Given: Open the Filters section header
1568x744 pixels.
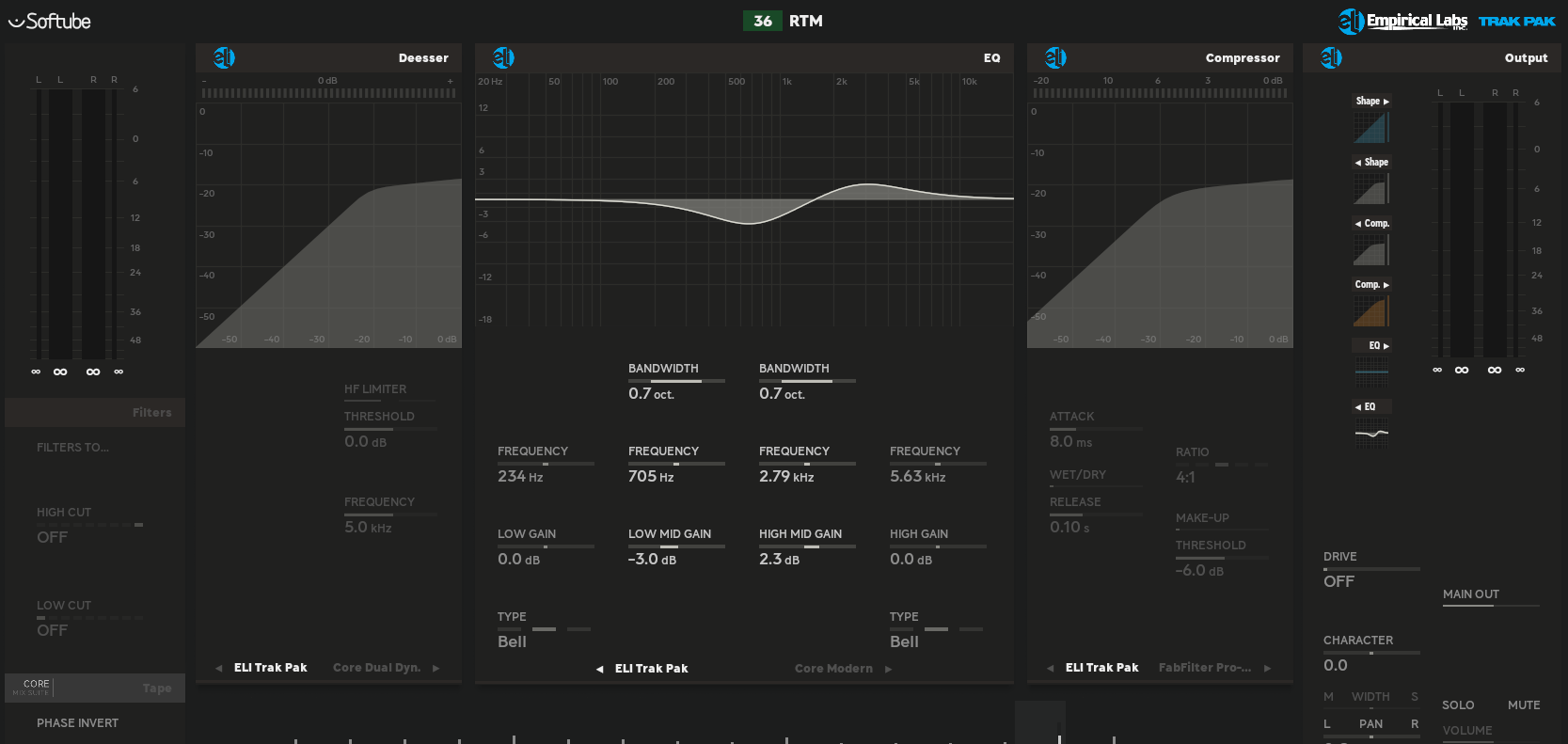Looking at the screenshot, I should (95, 412).
